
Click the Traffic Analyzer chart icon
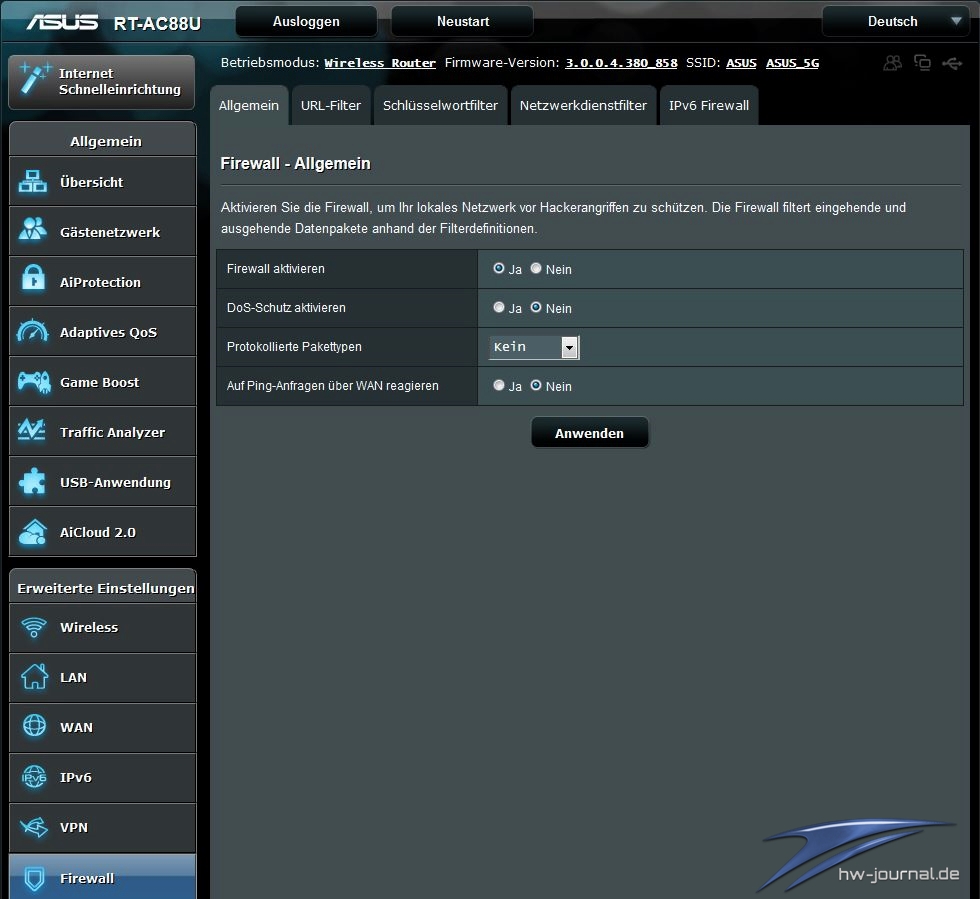point(31,431)
